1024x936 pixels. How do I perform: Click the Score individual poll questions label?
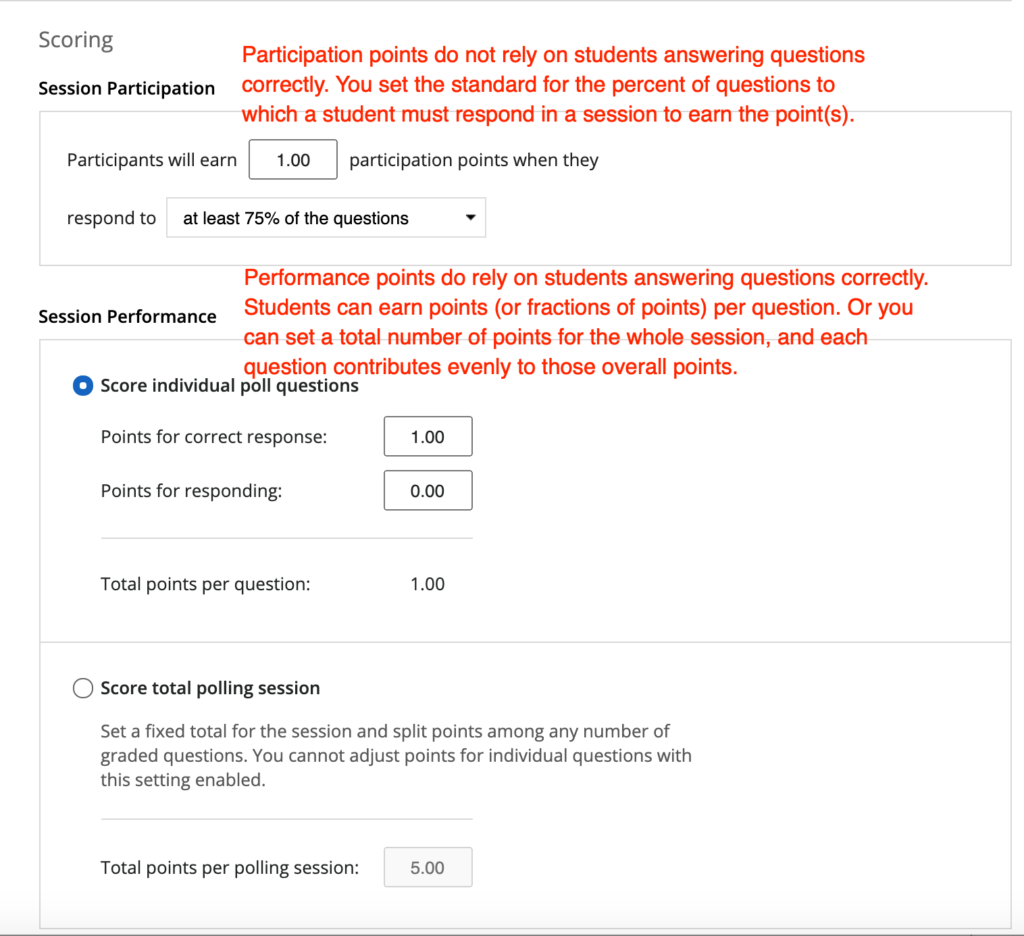(229, 386)
